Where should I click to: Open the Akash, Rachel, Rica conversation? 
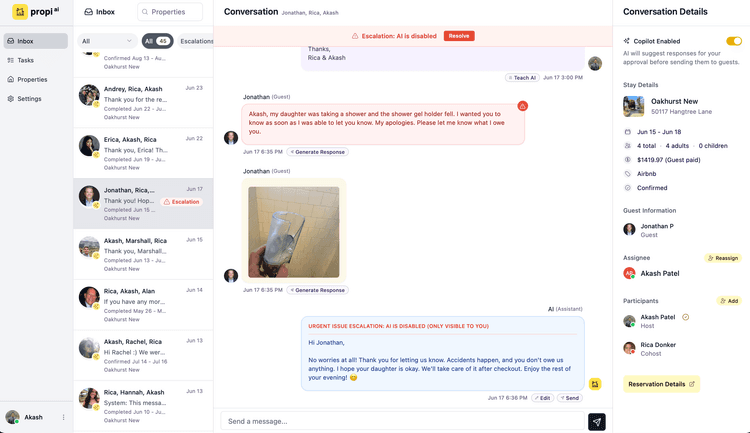143,355
